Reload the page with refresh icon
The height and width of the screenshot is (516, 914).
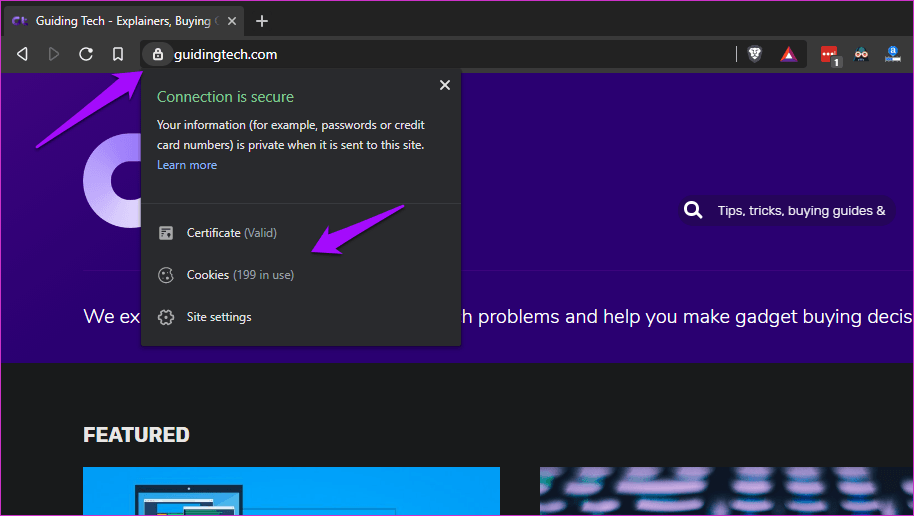(x=86, y=54)
